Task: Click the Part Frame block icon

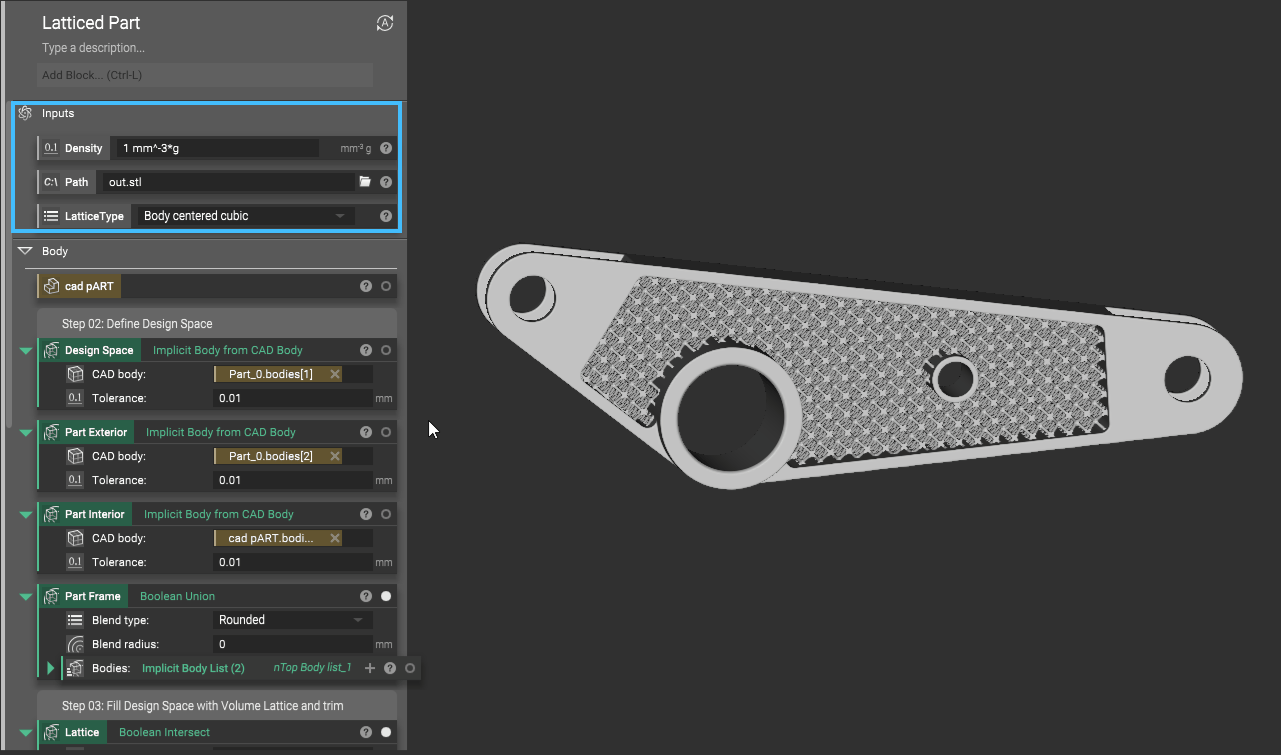Action: [x=51, y=596]
